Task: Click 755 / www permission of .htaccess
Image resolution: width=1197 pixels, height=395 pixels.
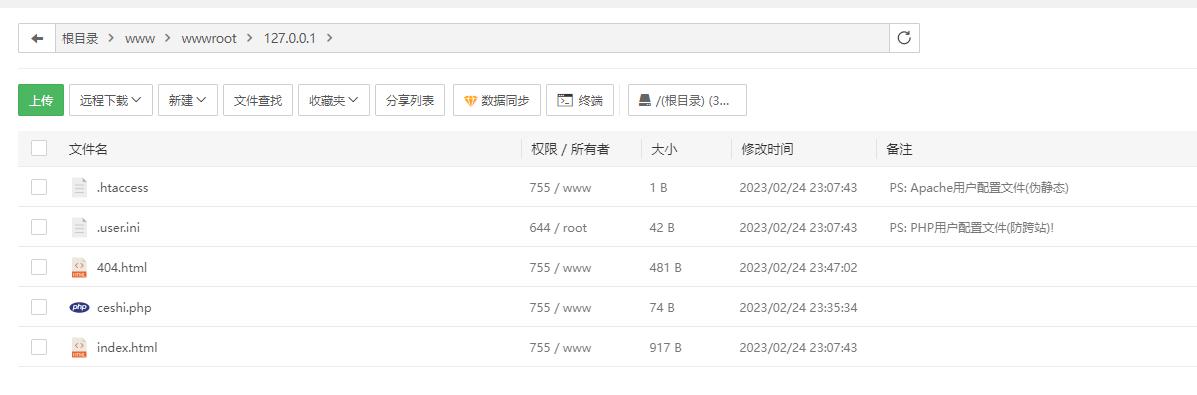Action: (560, 187)
